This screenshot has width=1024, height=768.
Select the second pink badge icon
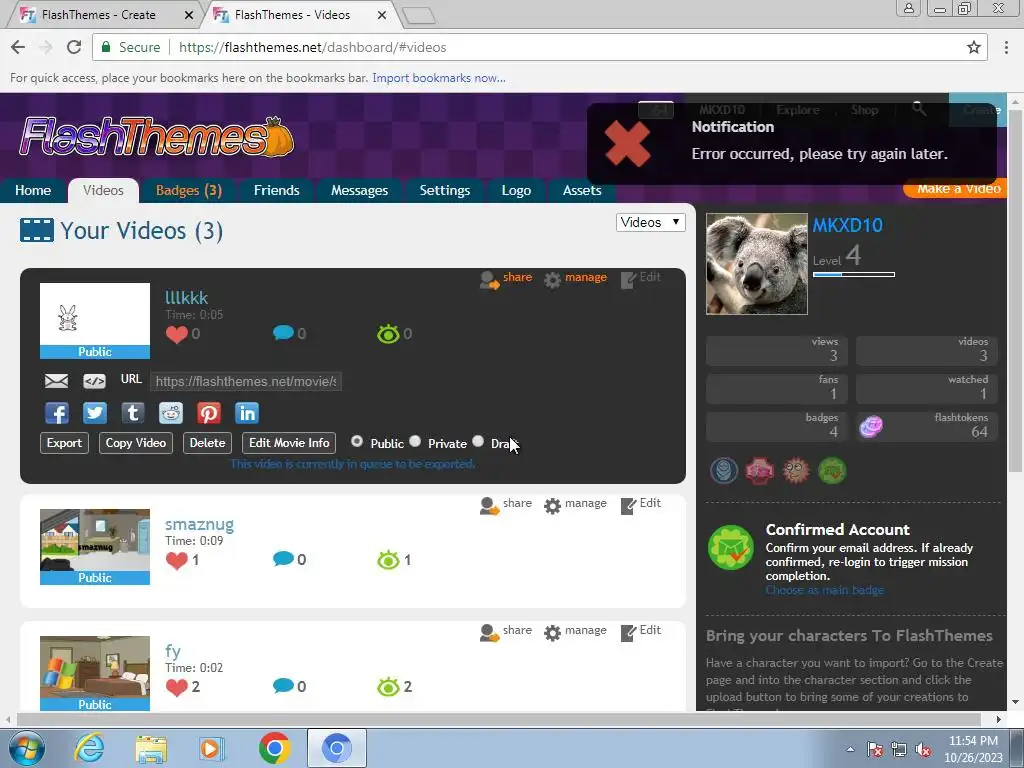click(760, 470)
